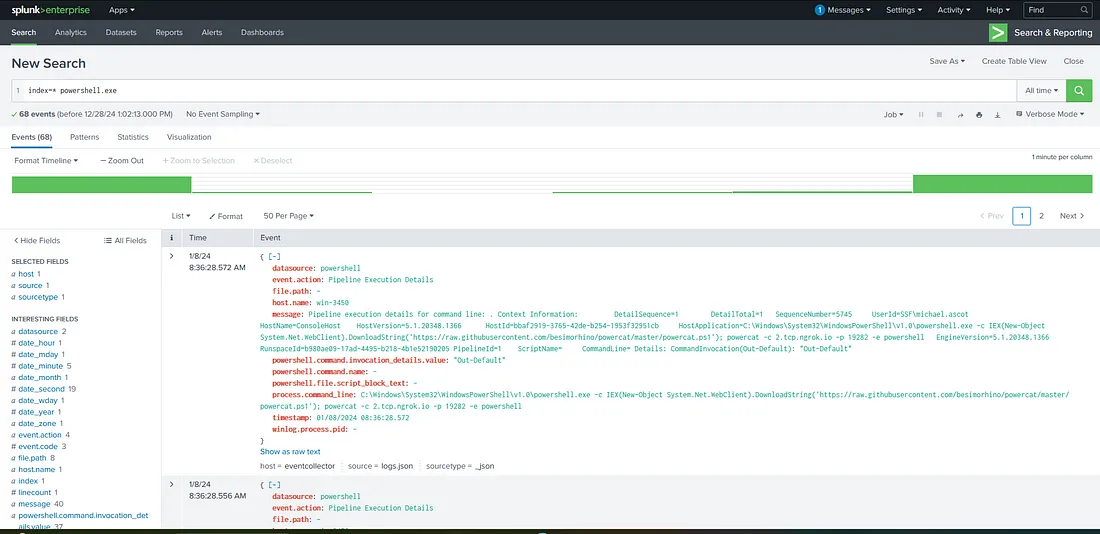
Task: Collapse second event JSON with [-]
Action: [274, 485]
